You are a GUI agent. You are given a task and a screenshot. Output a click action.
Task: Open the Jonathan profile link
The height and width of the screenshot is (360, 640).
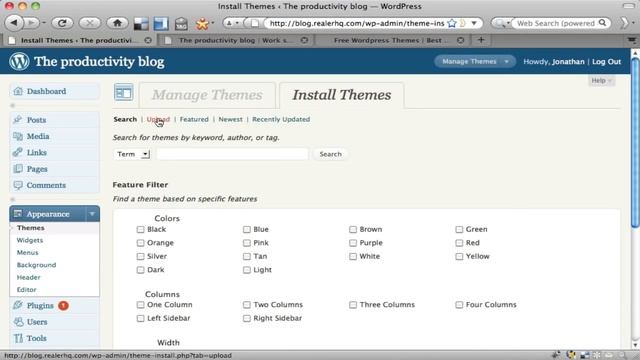coord(568,62)
